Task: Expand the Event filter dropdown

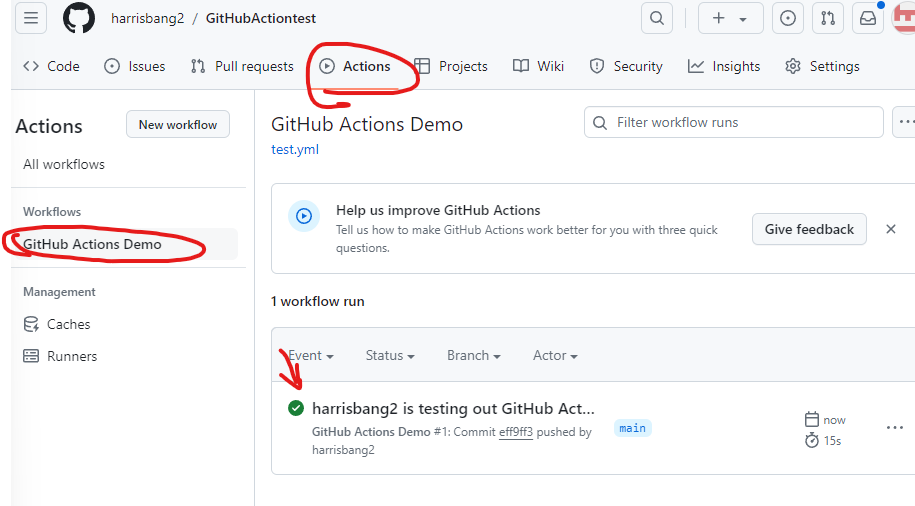Action: coord(311,355)
